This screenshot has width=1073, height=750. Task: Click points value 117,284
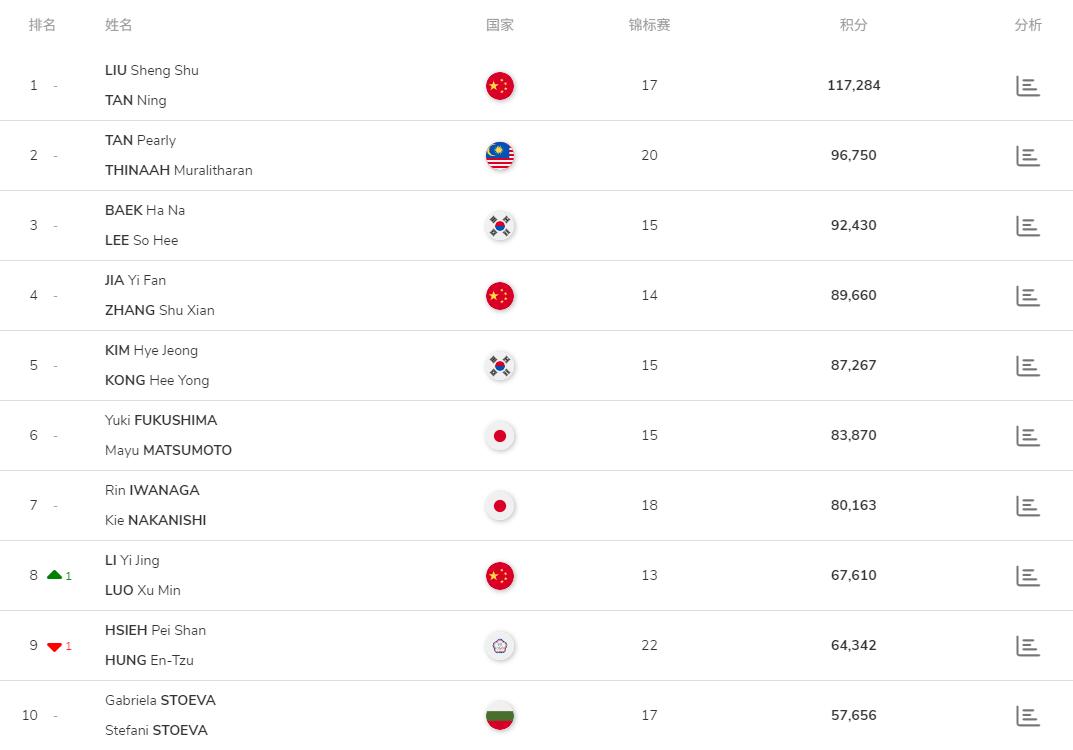(853, 86)
